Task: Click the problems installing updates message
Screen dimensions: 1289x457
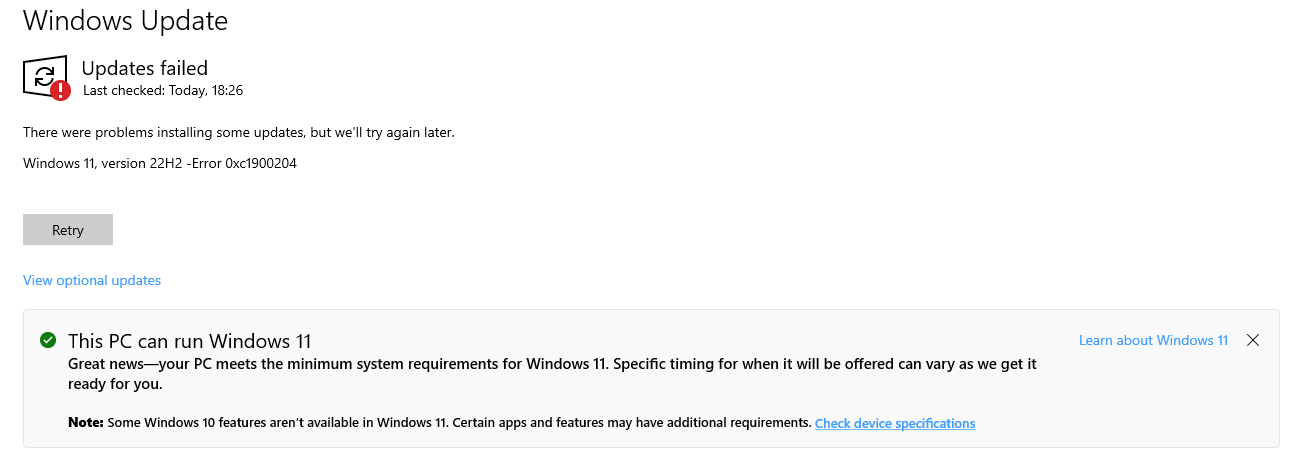Action: (x=238, y=132)
